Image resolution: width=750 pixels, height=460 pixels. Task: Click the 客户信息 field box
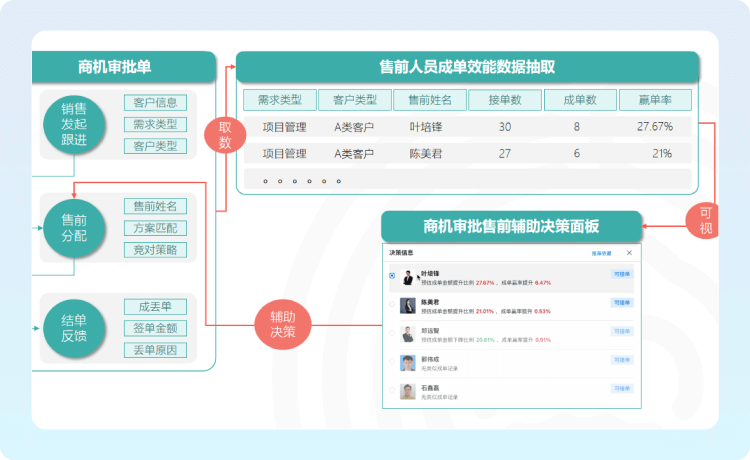(x=155, y=102)
